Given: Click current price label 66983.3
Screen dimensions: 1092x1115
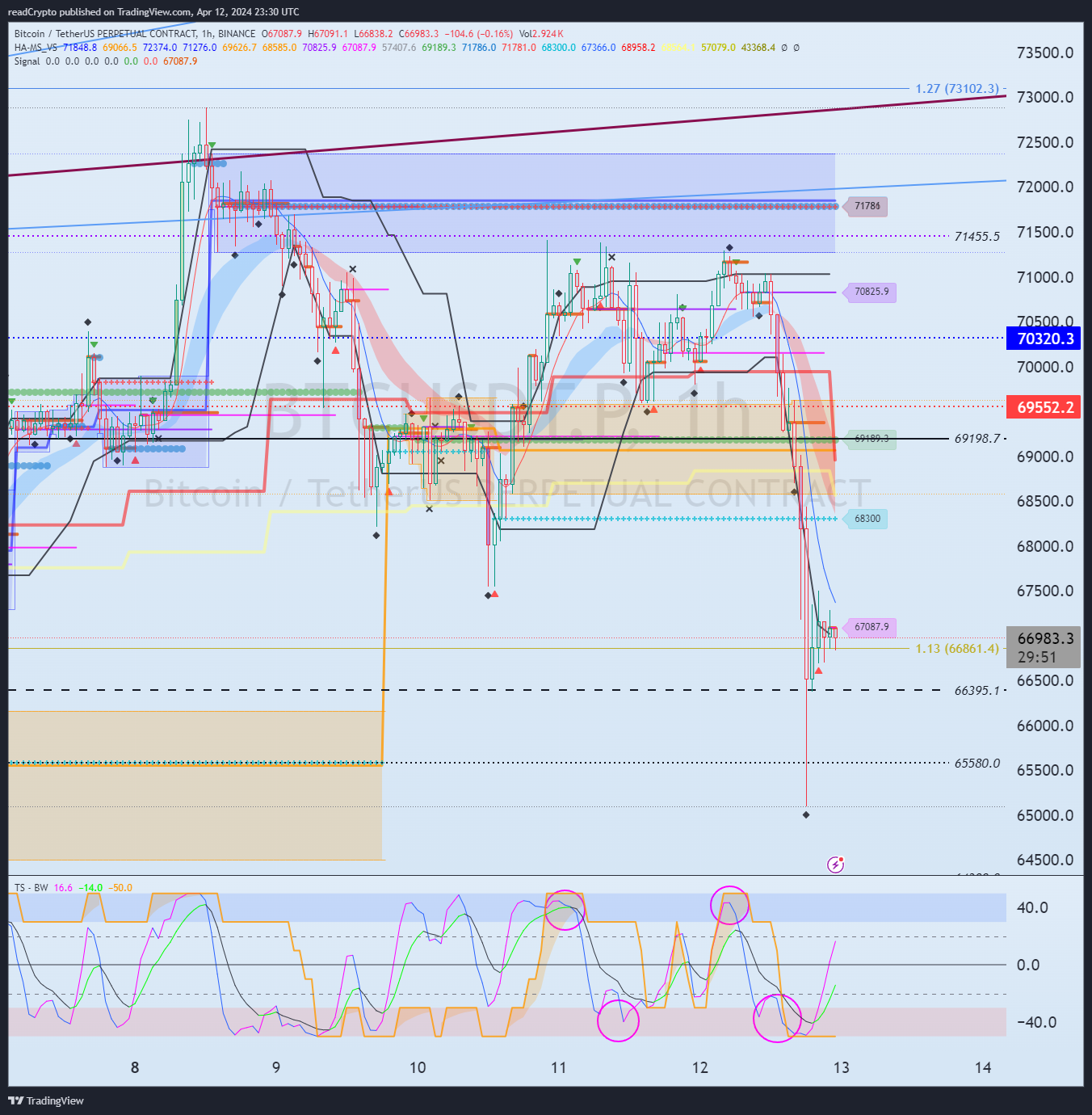Looking at the screenshot, I should coord(1044,638).
